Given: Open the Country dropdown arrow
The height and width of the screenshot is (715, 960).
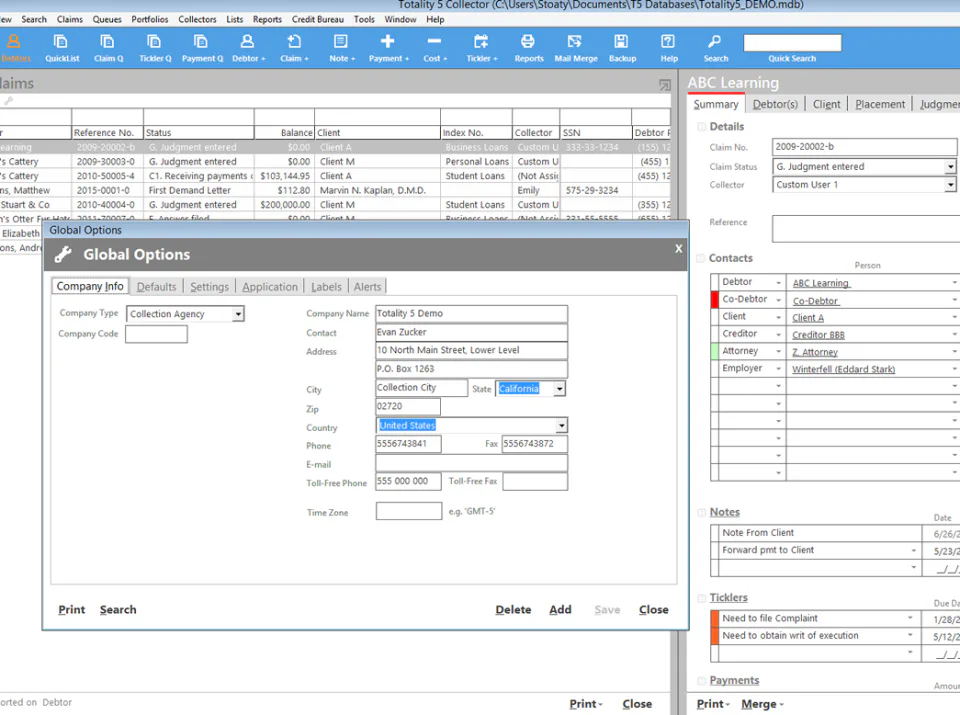Looking at the screenshot, I should (x=561, y=425).
